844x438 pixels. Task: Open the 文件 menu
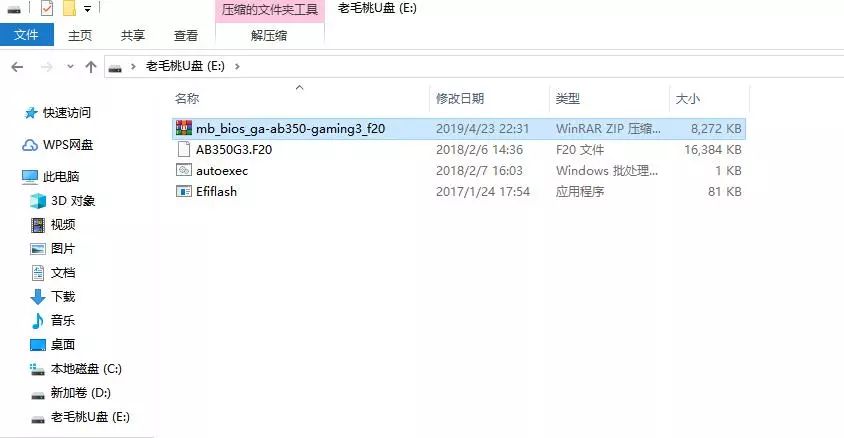tap(26, 35)
